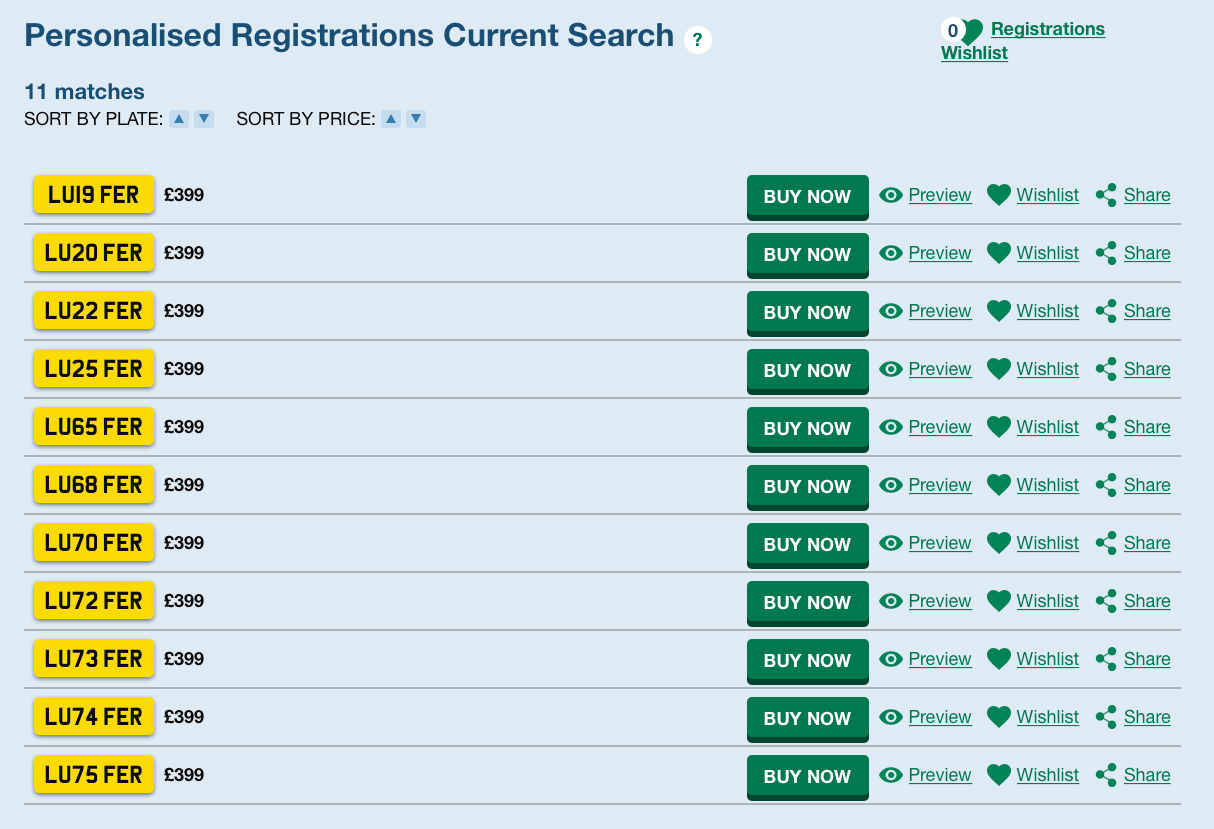Sort by price descending arrow
Image resolution: width=1214 pixels, height=829 pixels.
point(417,119)
